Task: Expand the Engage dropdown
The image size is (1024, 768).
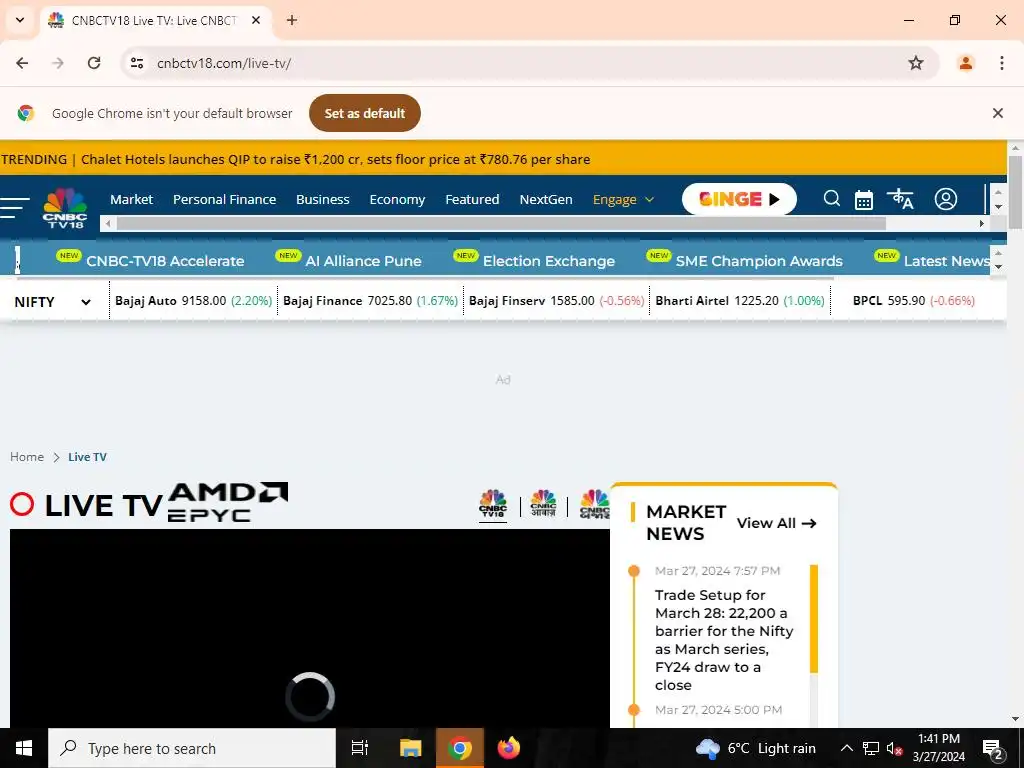Action: [623, 199]
